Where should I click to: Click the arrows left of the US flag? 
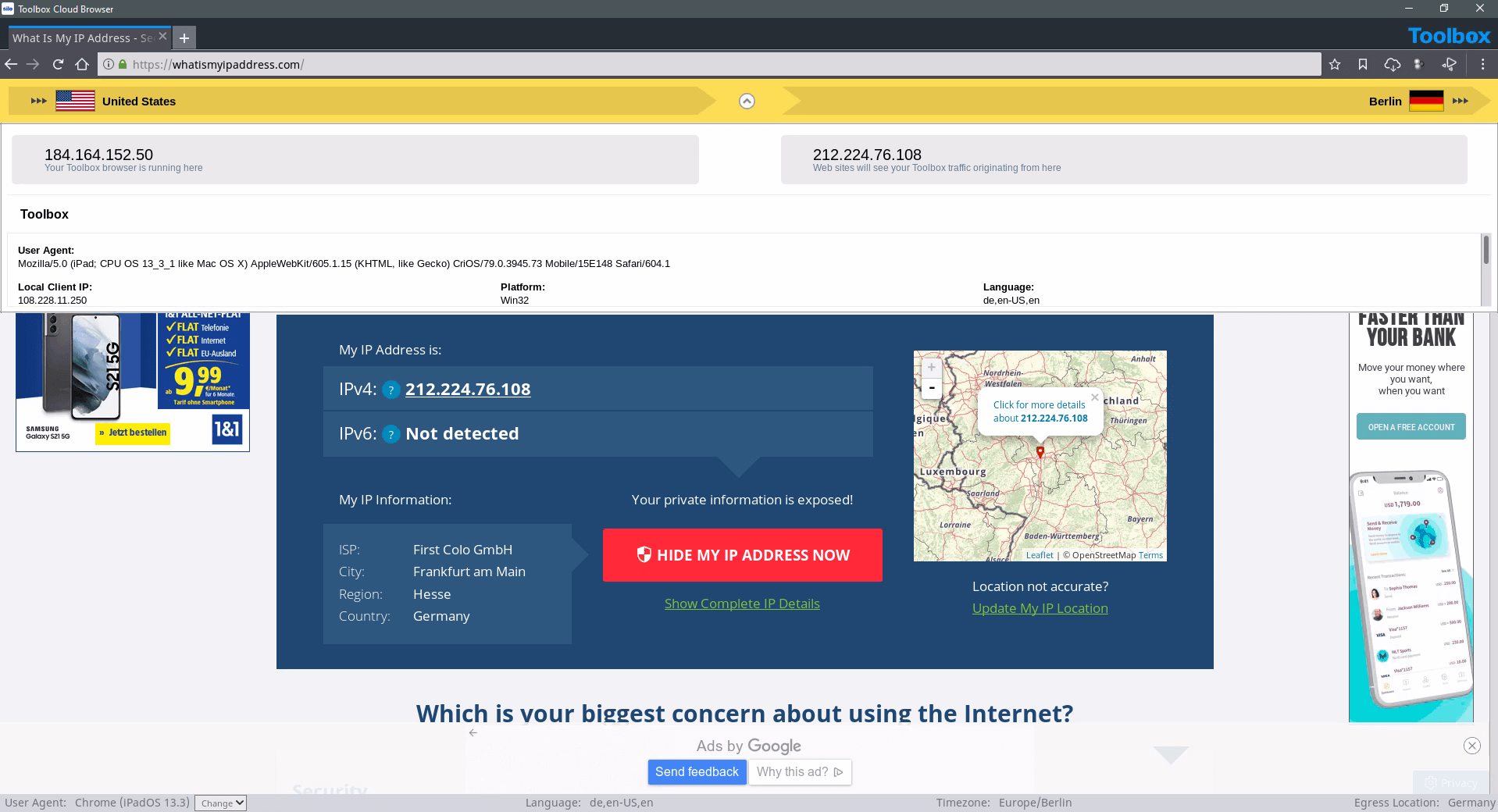38,101
